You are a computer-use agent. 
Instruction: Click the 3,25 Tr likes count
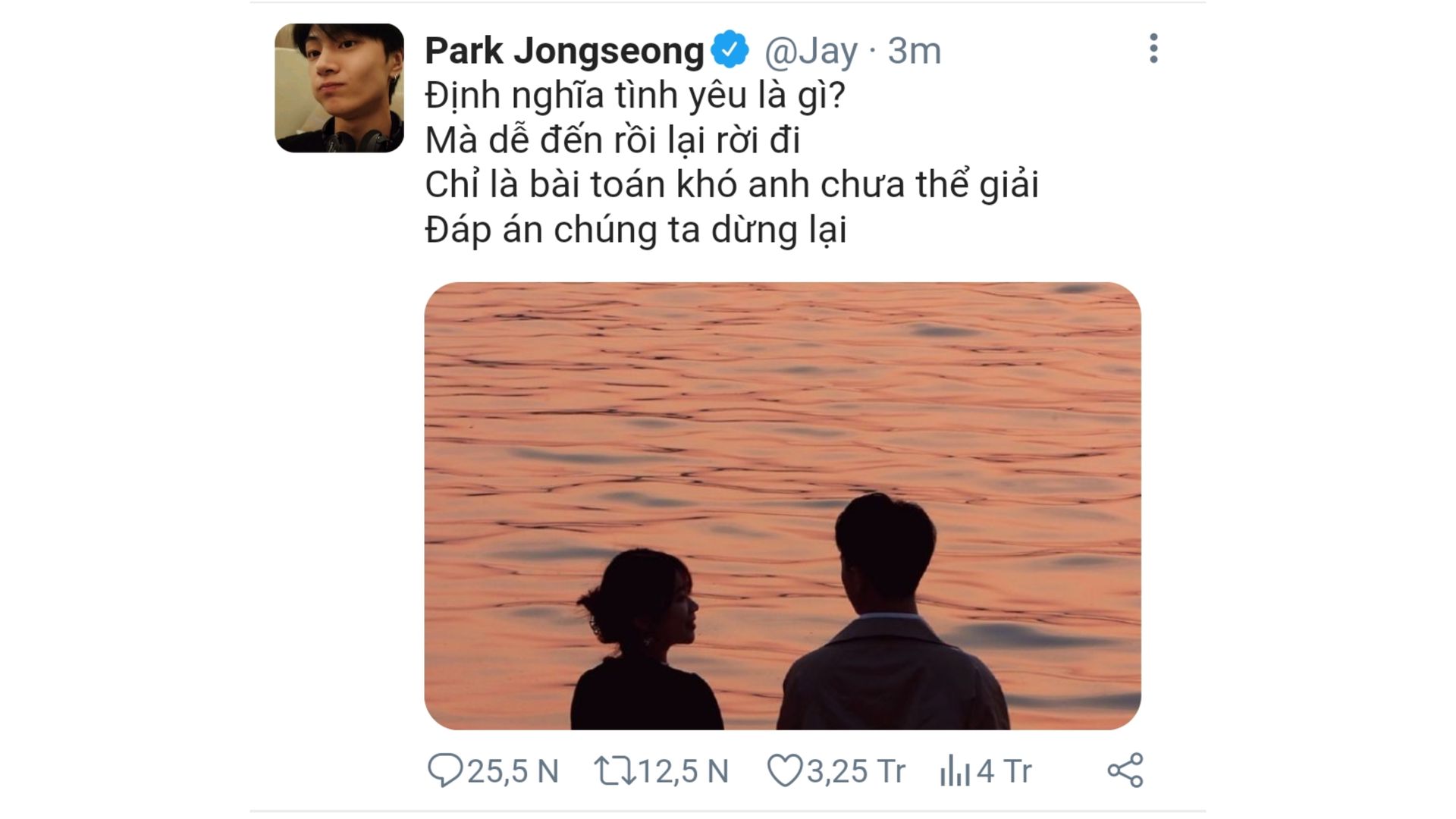pyautogui.click(x=856, y=771)
